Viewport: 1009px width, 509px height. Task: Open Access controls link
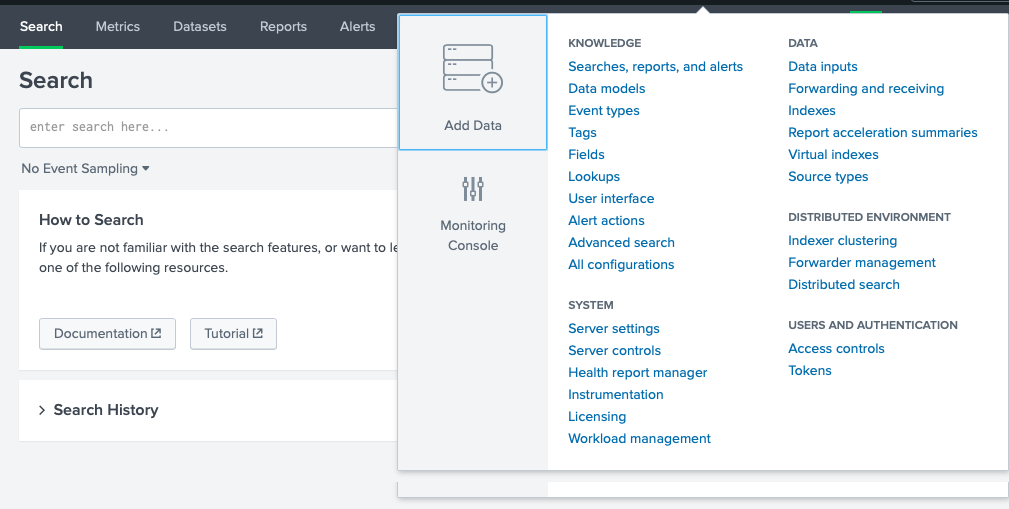(x=836, y=349)
